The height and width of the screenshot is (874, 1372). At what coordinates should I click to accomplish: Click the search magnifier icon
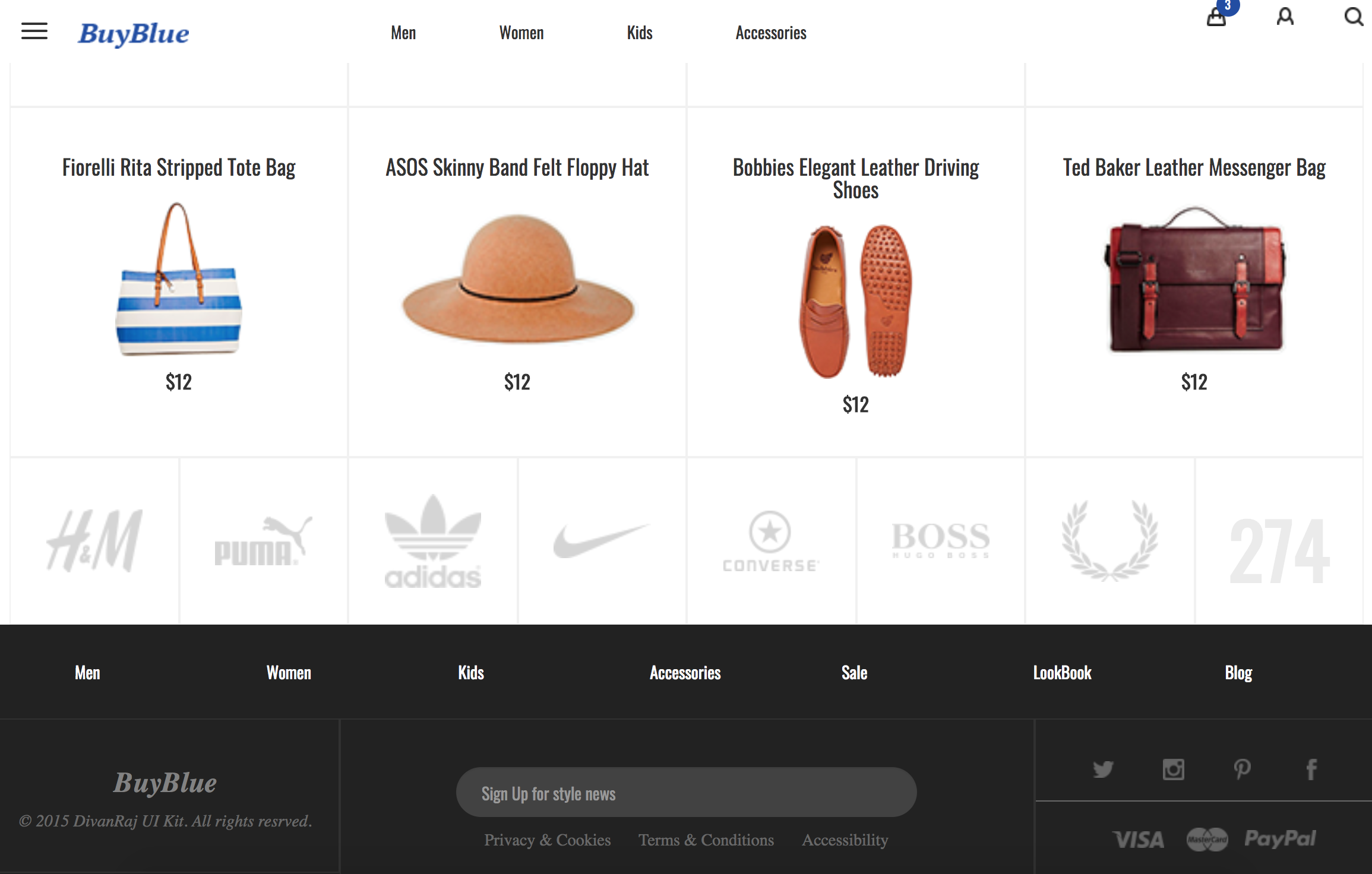coord(1354,17)
